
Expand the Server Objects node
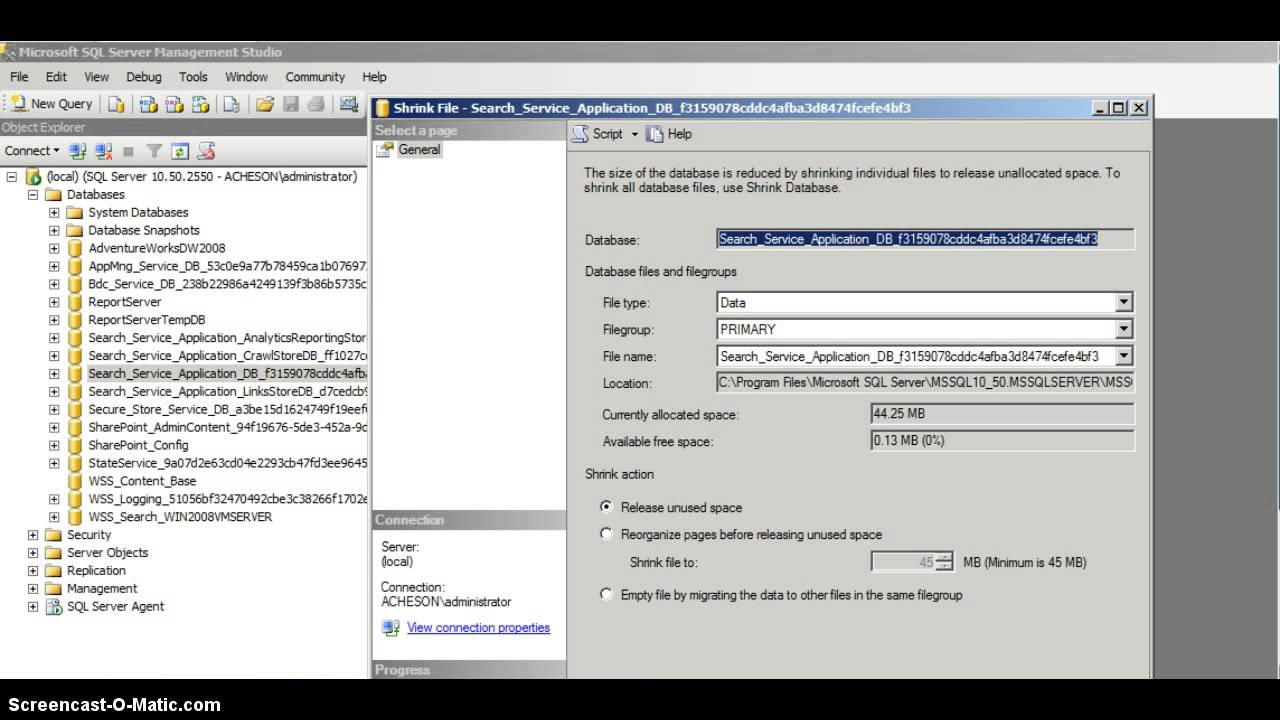33,553
